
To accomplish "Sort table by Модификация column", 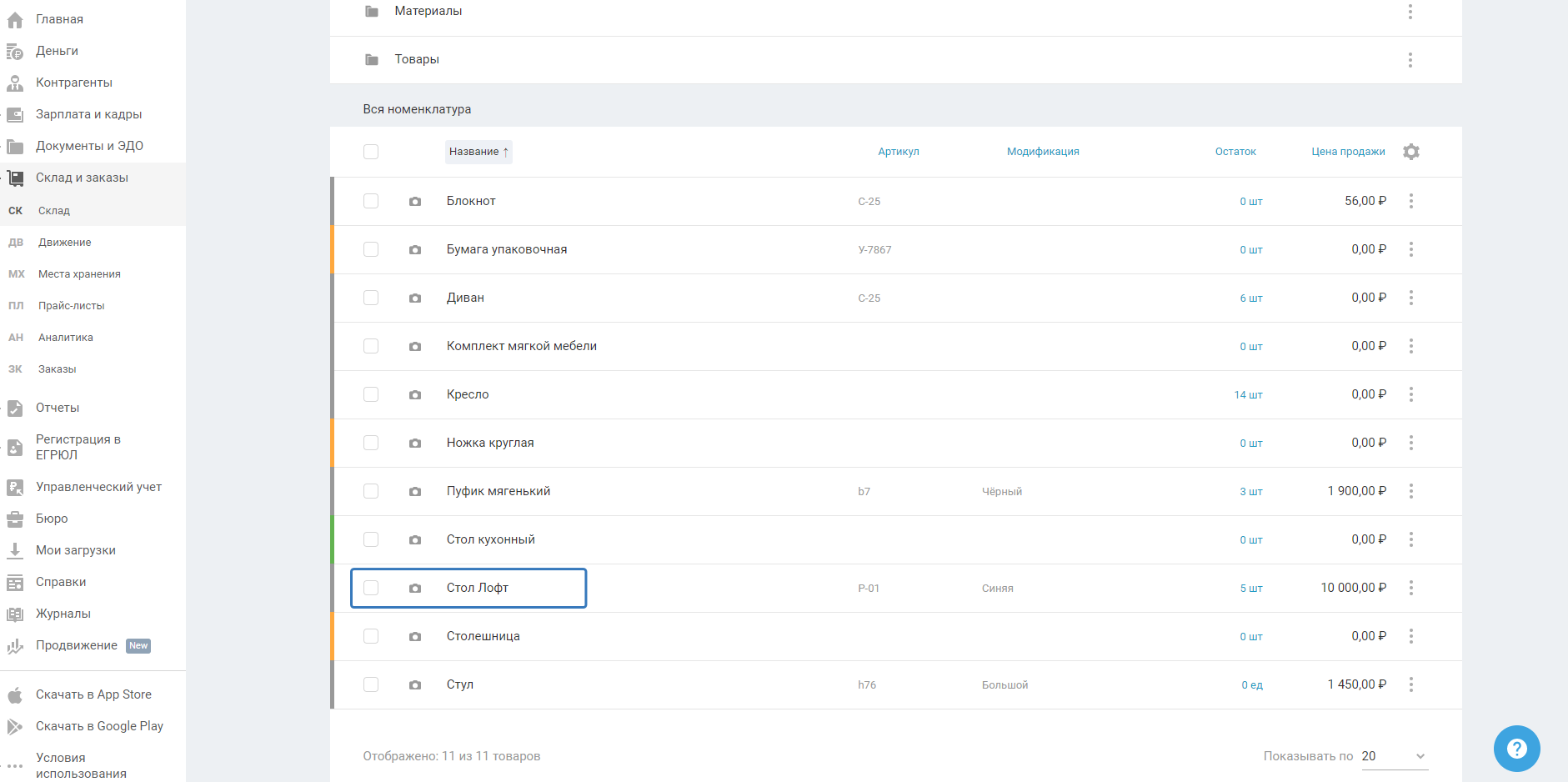I will pyautogui.click(x=1043, y=152).
